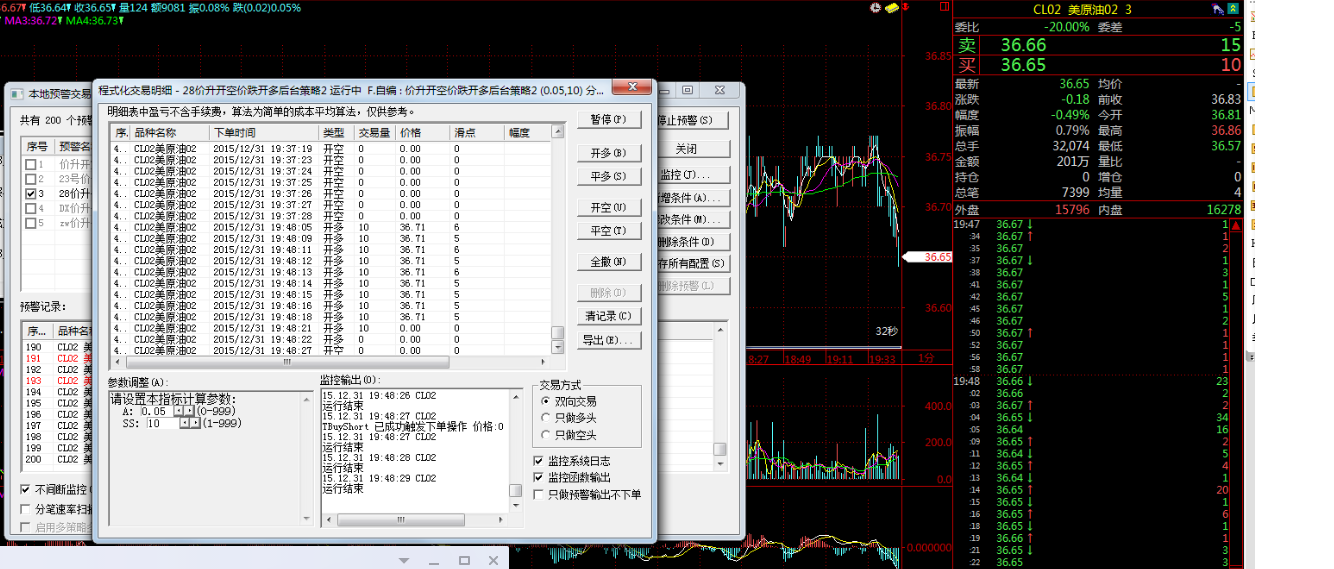Click the clock icon above the chart

pyautogui.click(x=876, y=8)
